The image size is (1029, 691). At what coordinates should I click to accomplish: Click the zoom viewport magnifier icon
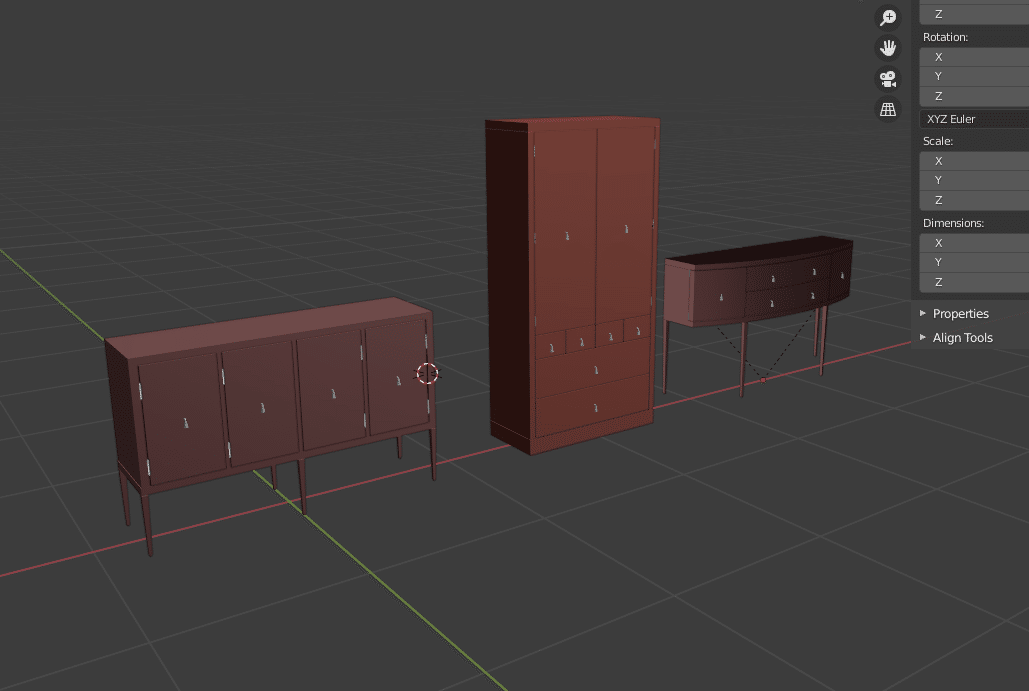(x=888, y=18)
